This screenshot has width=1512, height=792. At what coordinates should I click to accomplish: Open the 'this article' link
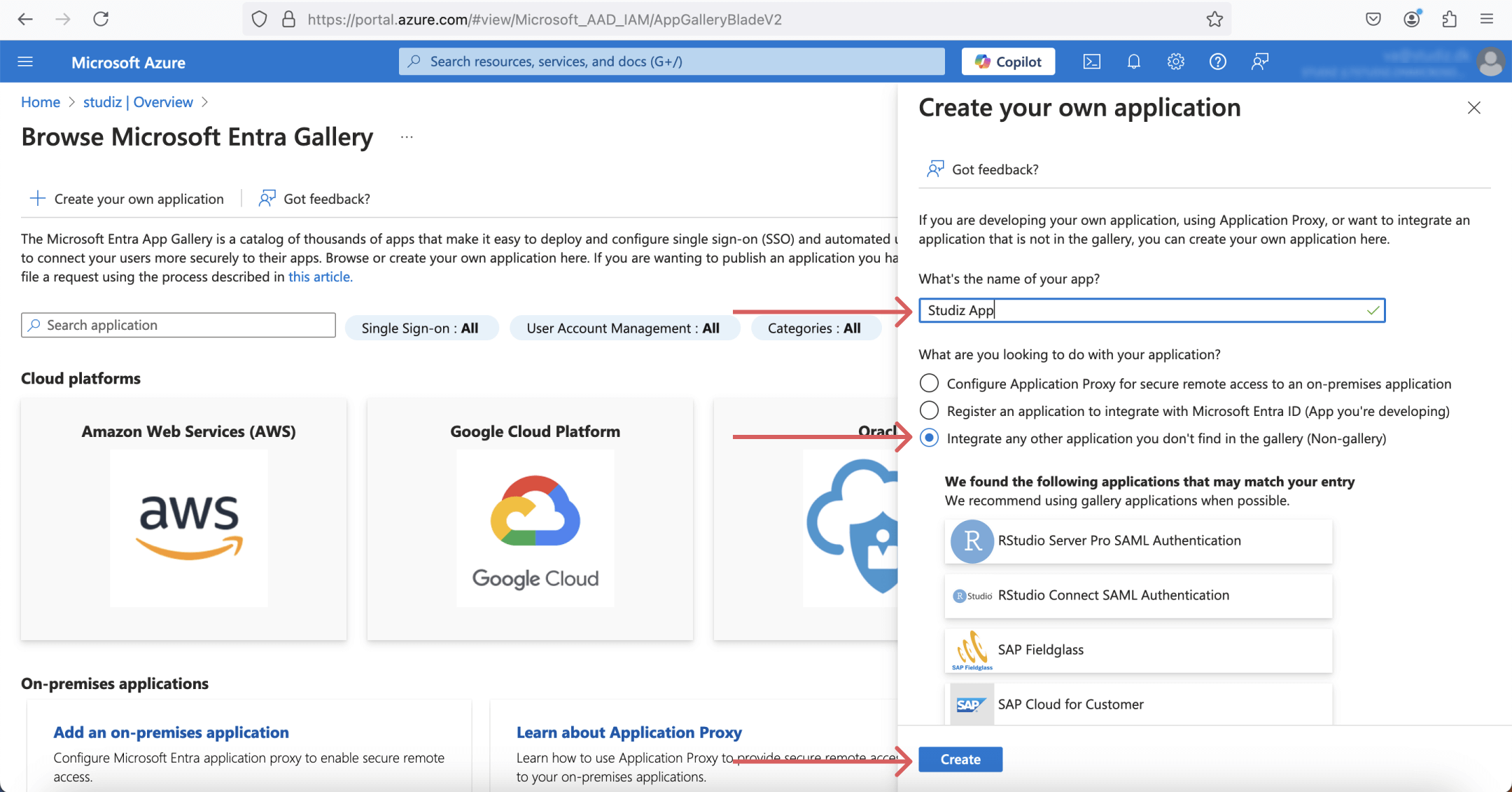point(320,277)
